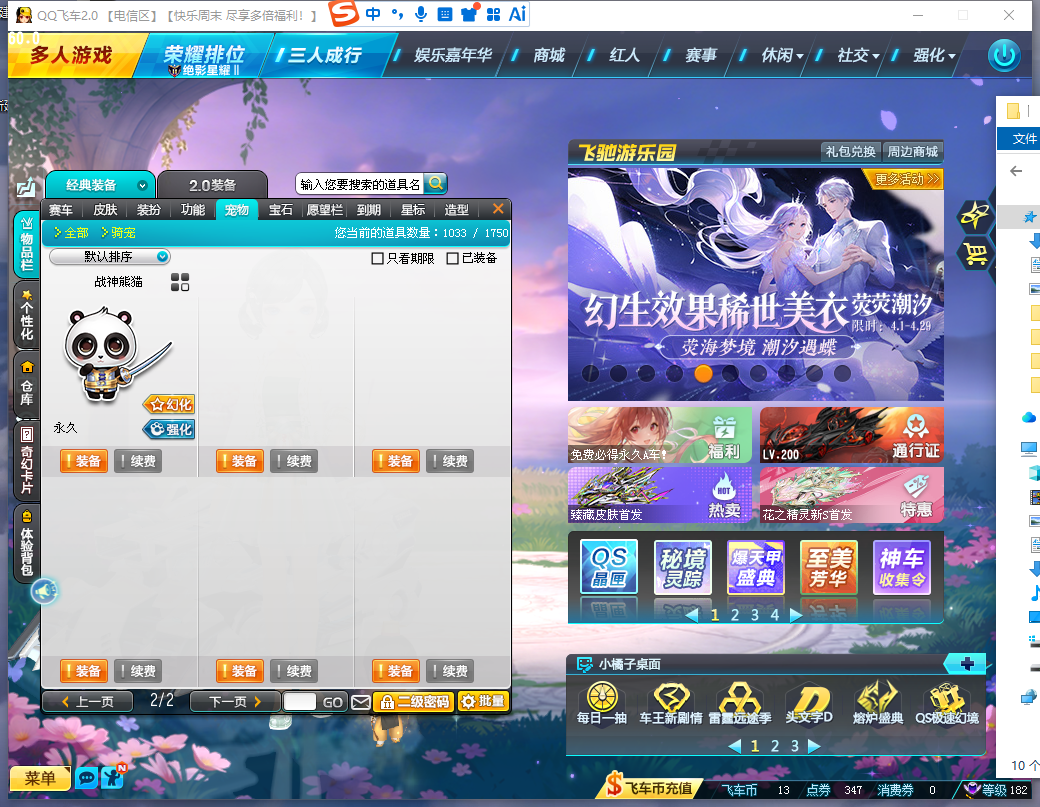Image resolution: width=1040 pixels, height=807 pixels.
Task: Click 上一页 button
Action: pos(88,702)
